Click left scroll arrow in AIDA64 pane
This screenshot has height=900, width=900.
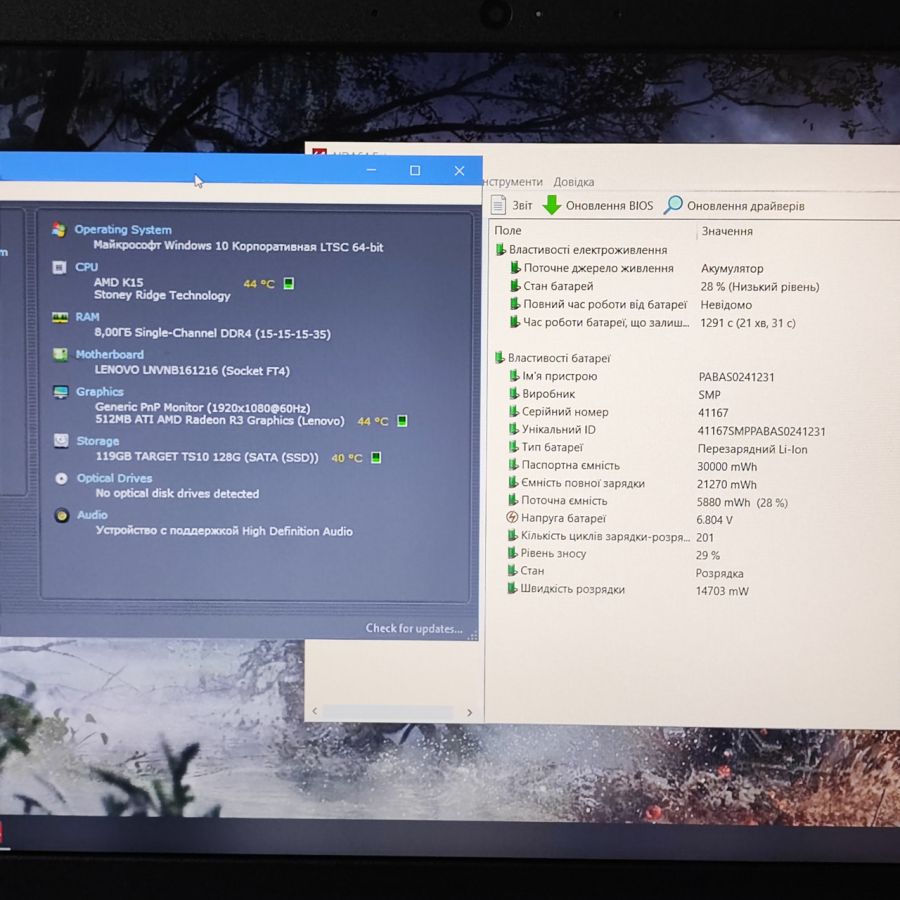(x=315, y=711)
